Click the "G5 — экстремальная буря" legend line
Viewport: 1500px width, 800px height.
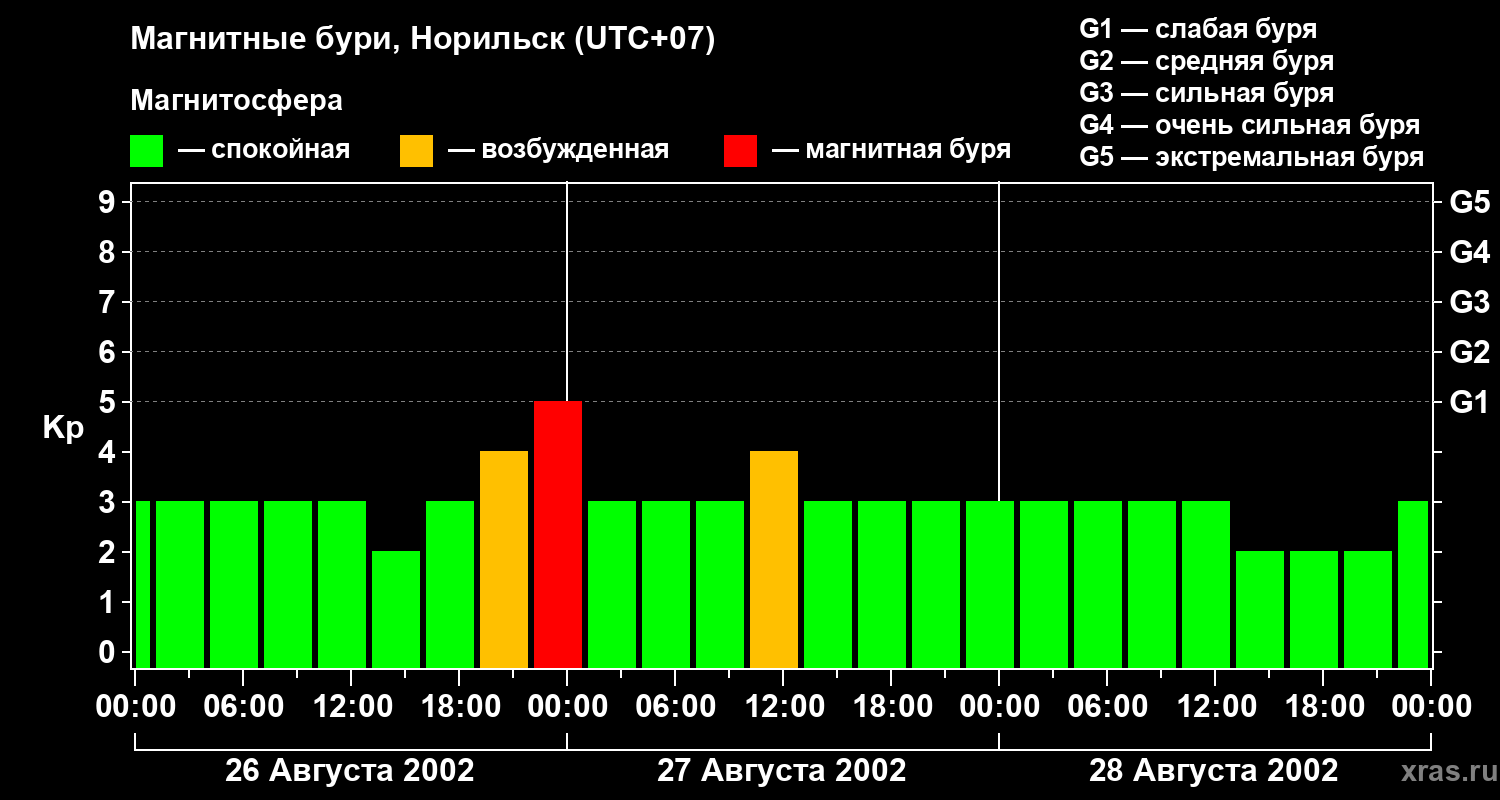[x=1252, y=157]
